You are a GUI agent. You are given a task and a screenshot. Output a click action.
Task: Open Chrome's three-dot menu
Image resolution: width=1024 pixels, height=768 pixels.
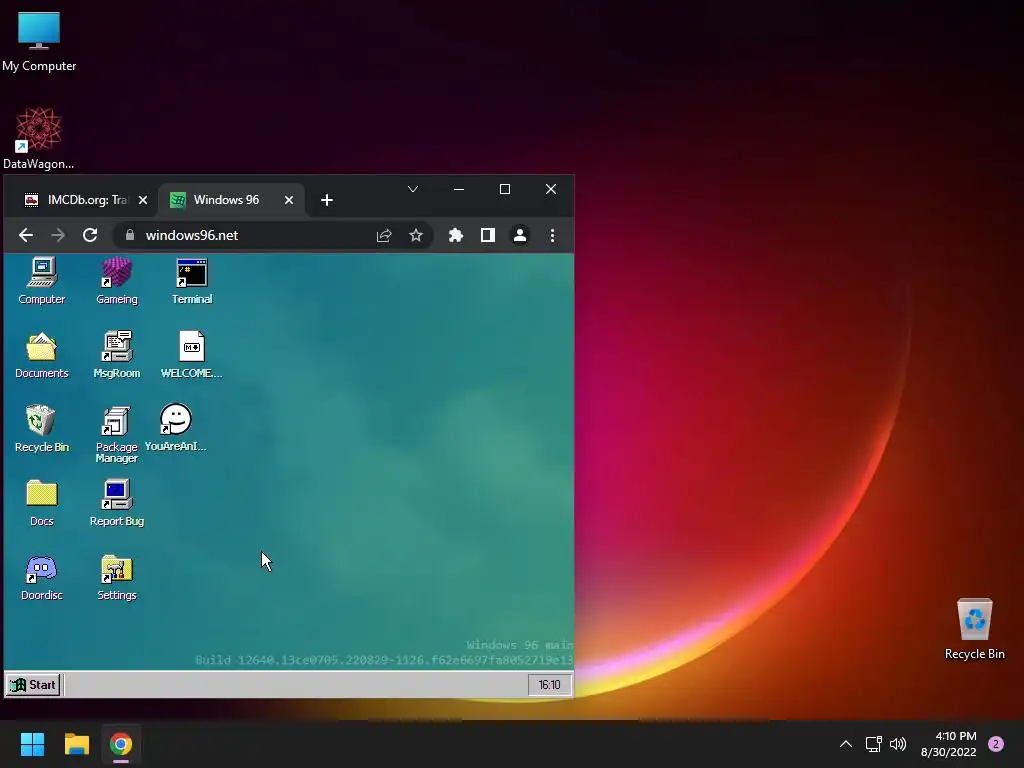click(x=552, y=235)
